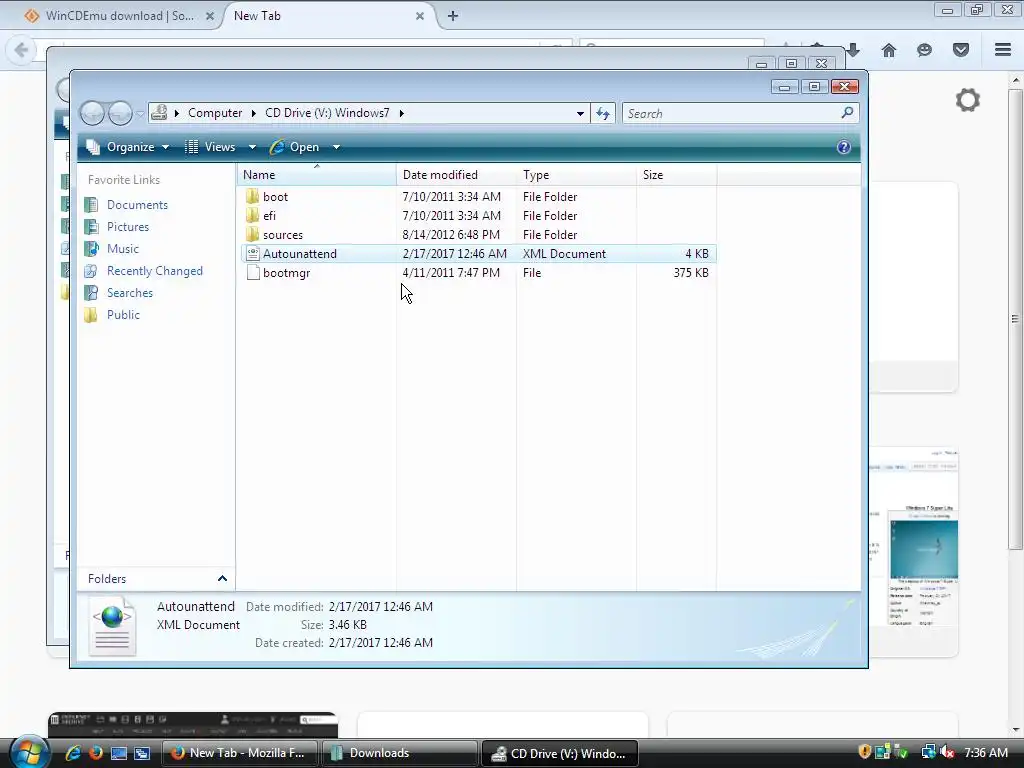This screenshot has height=768, width=1024.
Task: Expand the address bar history dropdown
Action: pos(580,114)
